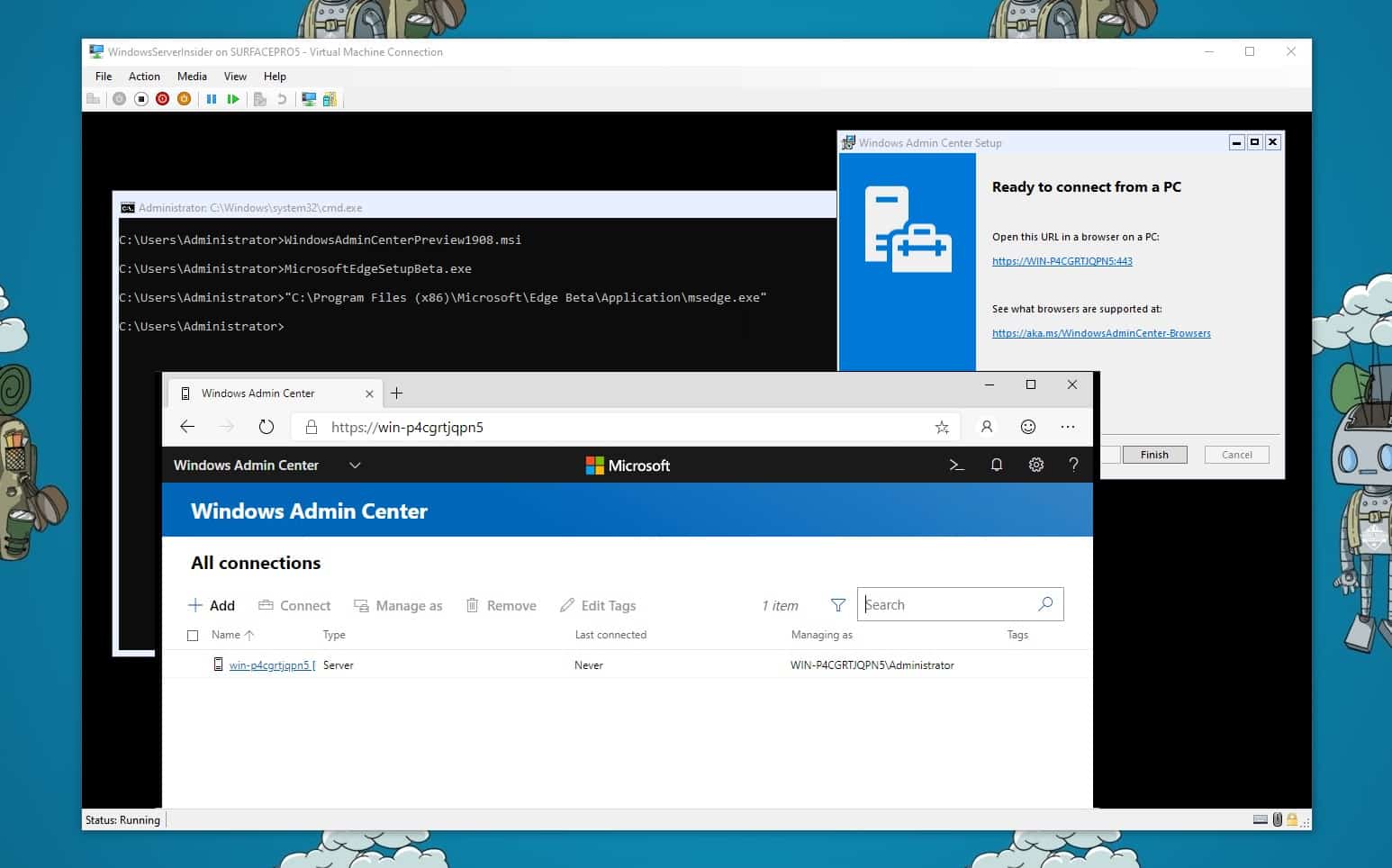The image size is (1392, 868).
Task: Open Admin Center settings gear
Action: coord(1036,466)
